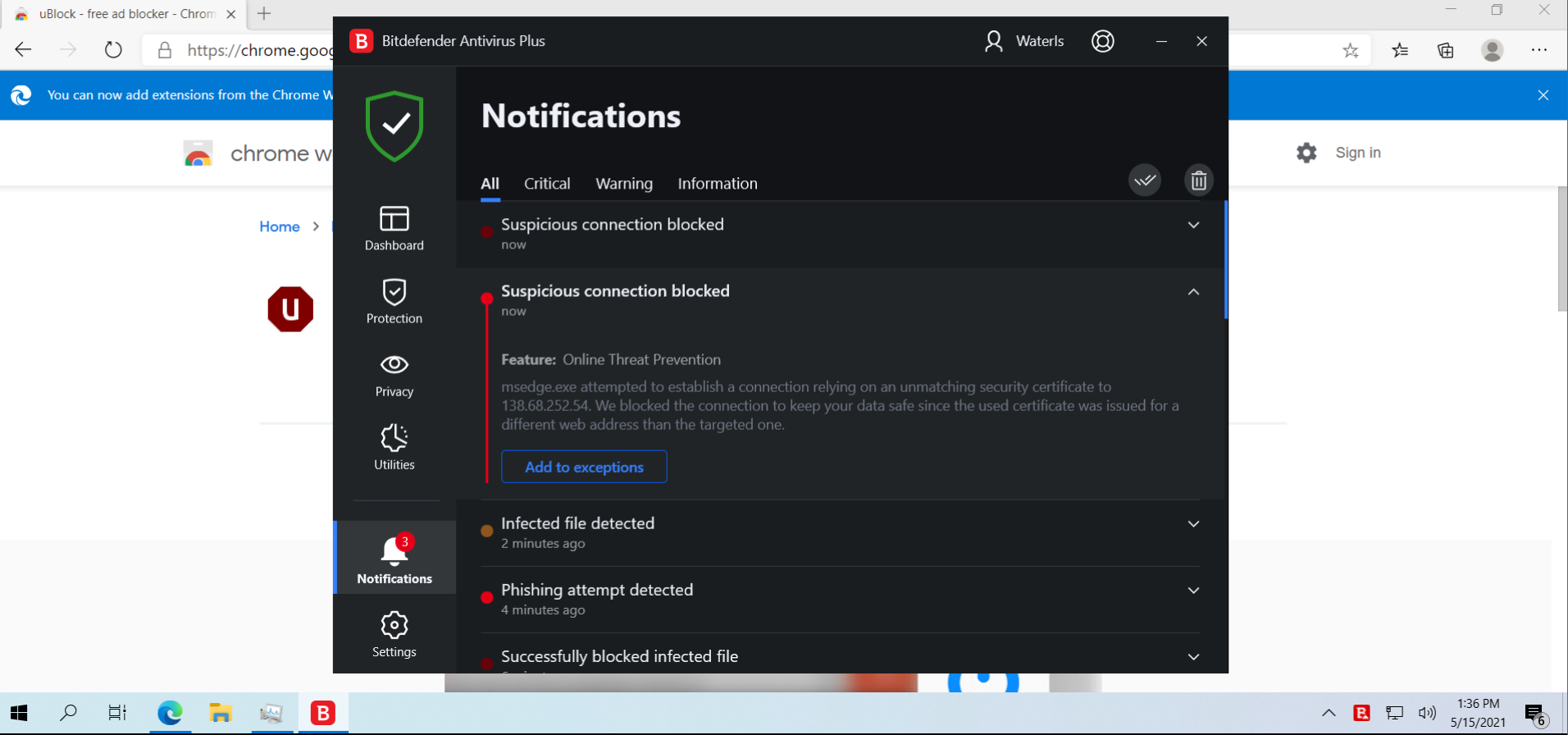The image size is (1568, 735).
Task: Open Bitdefender Settings
Action: pos(394,634)
